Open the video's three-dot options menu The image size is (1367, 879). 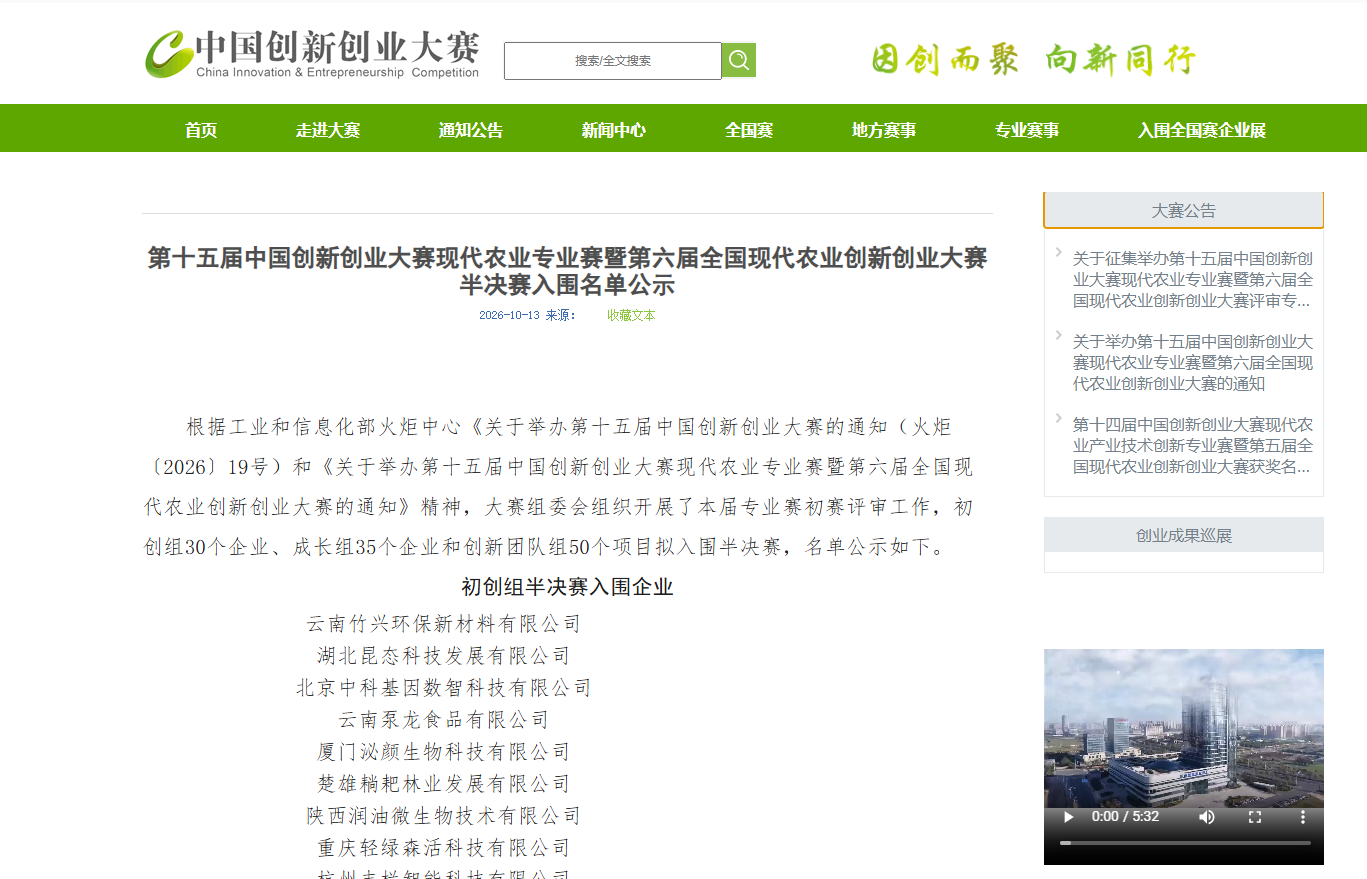point(1303,817)
